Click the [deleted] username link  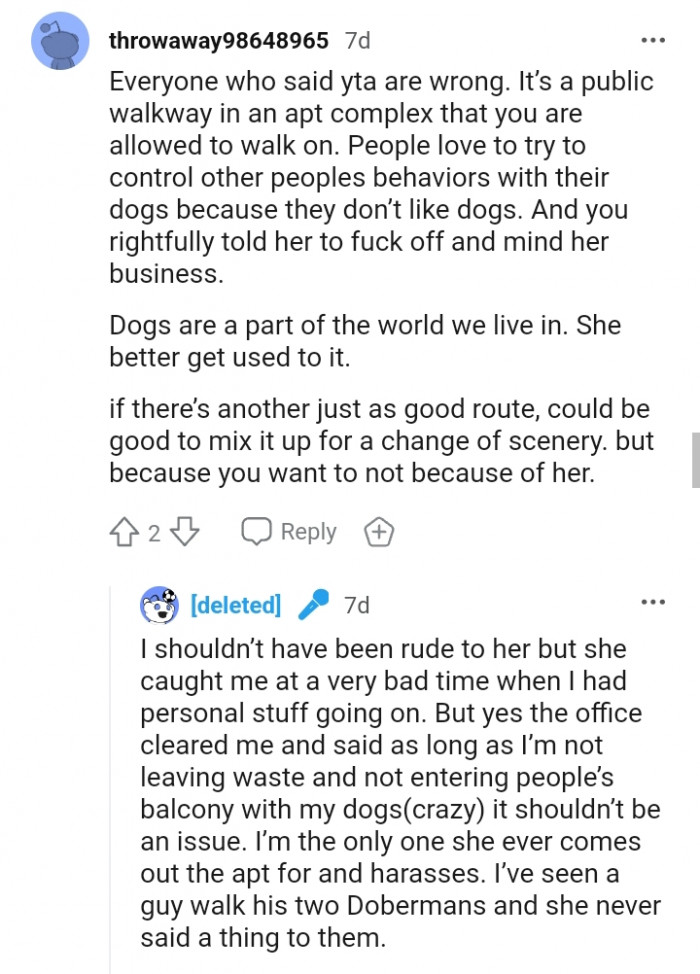tap(235, 604)
